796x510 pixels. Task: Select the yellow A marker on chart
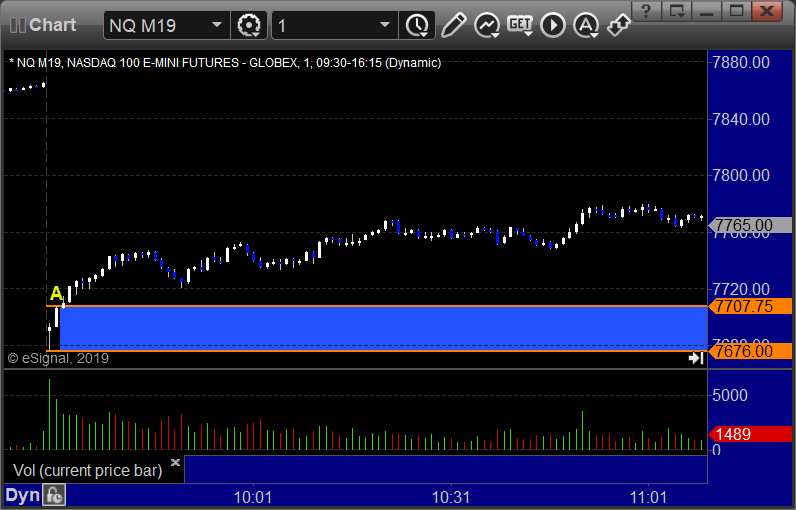pos(56,293)
